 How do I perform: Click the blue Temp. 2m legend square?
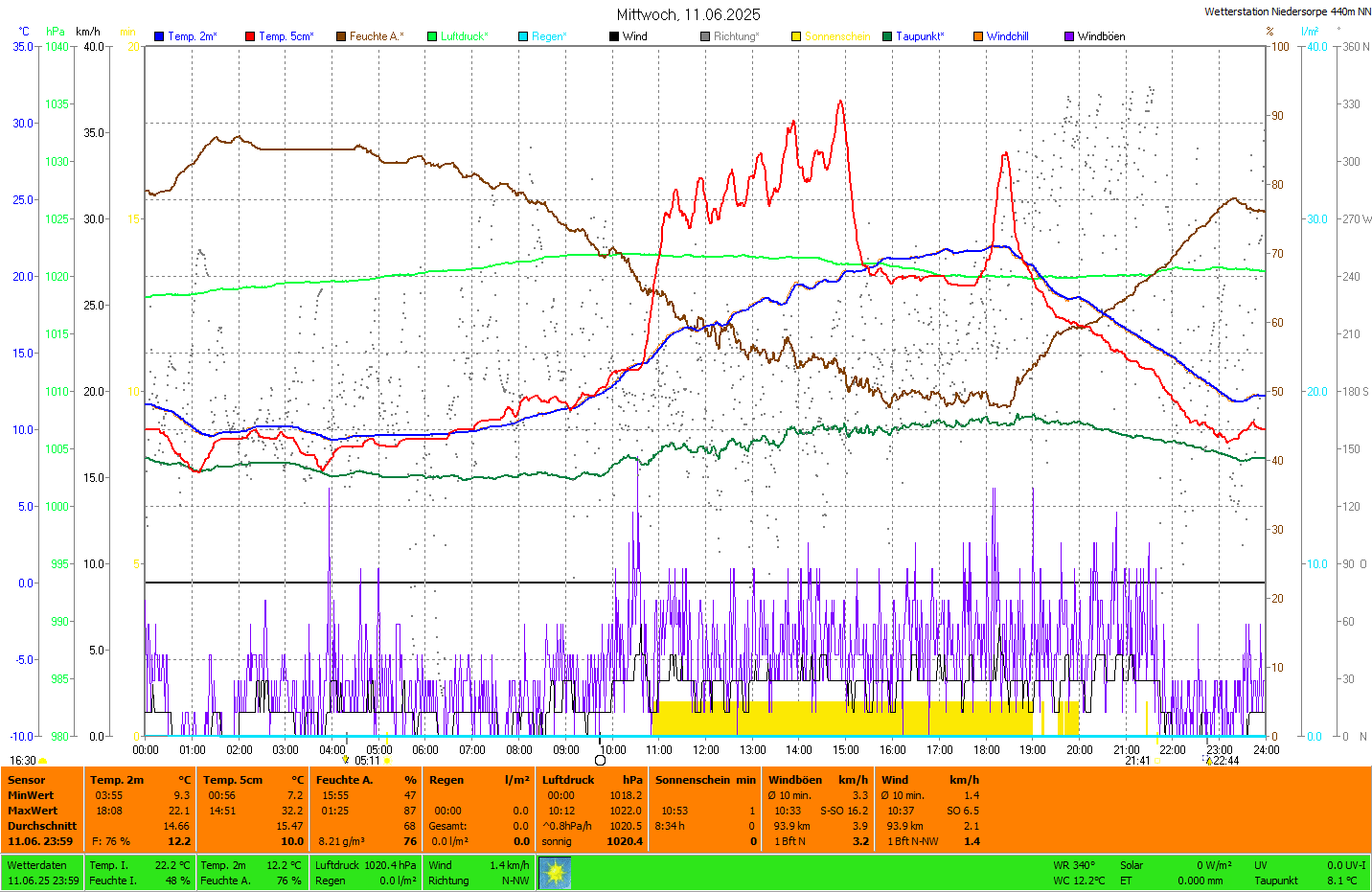(159, 36)
